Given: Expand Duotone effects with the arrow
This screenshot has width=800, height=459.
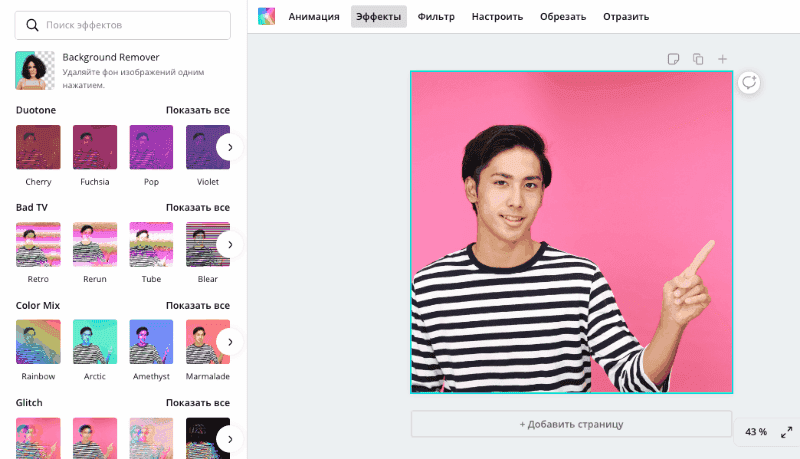Looking at the screenshot, I should click(x=229, y=147).
